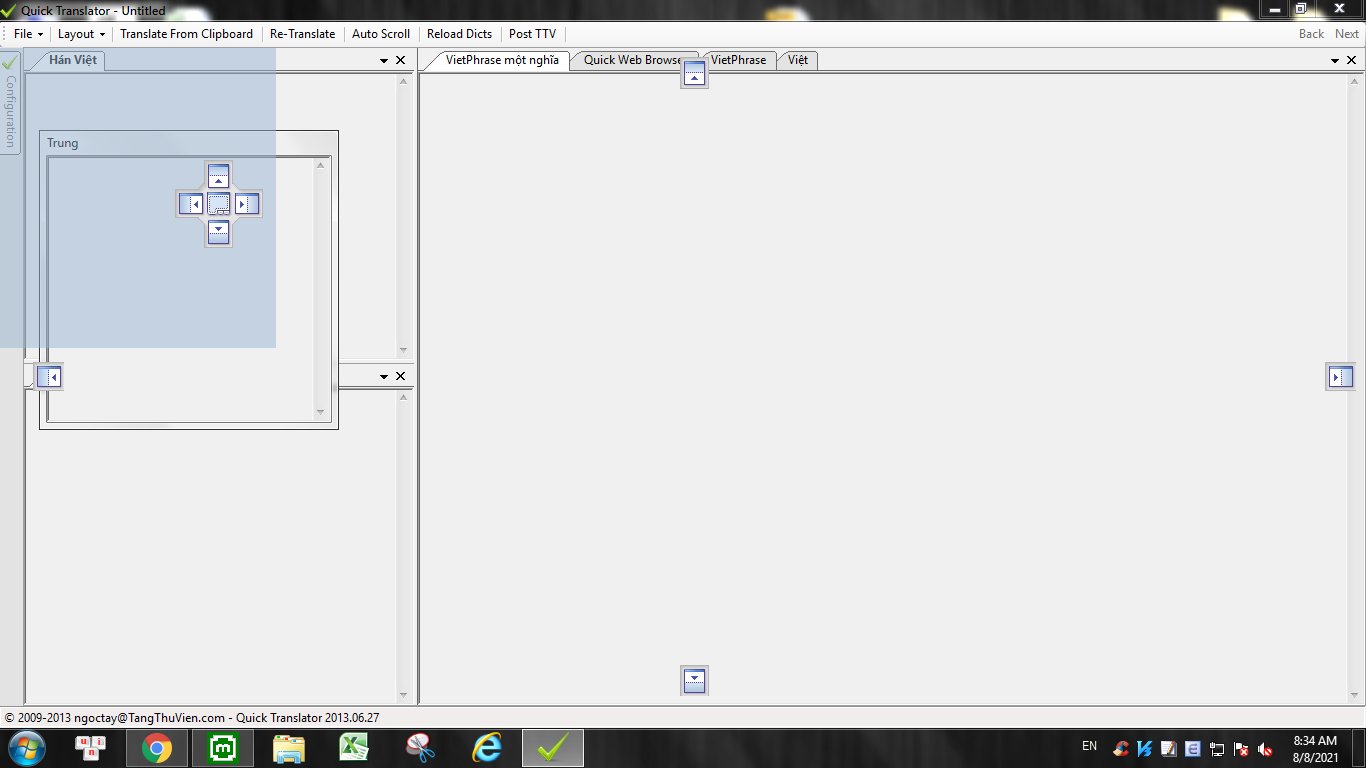
Task: Open Google Chrome from the taskbar
Action: 156,748
